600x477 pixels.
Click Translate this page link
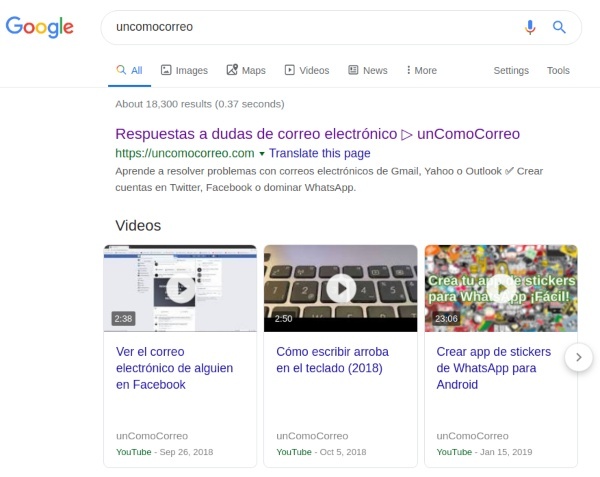[320, 153]
